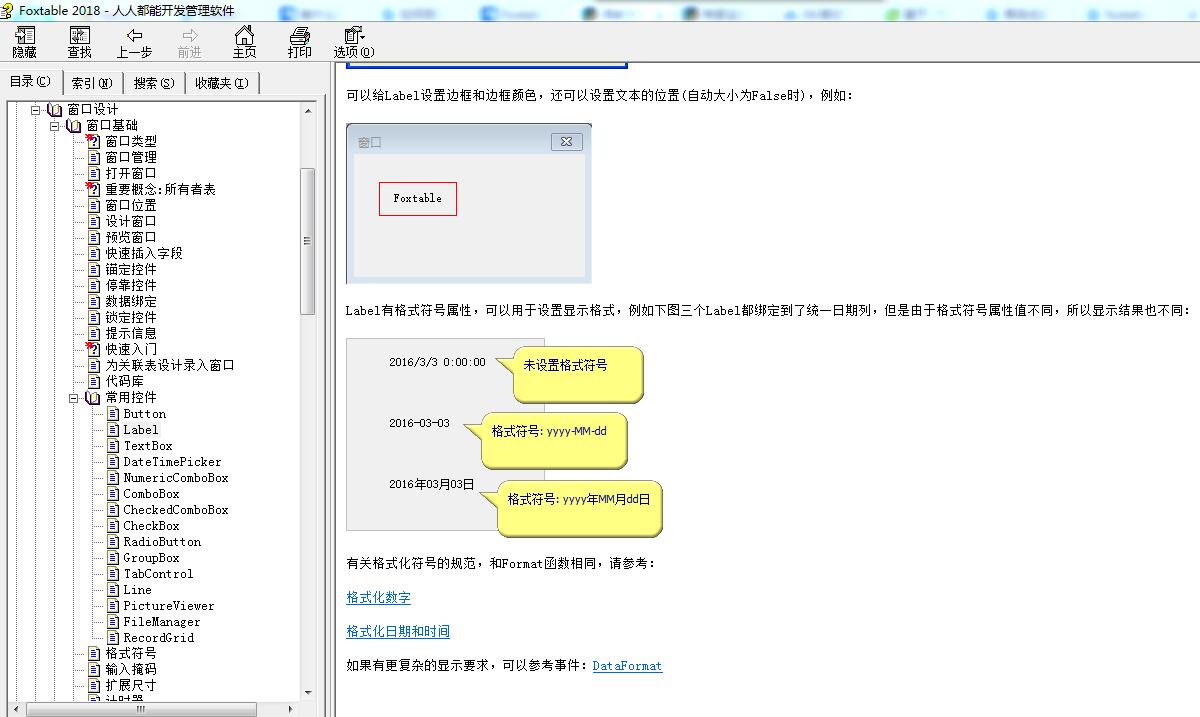1200x717 pixels.
Task: Click the page icon beside CheckBox
Action: 113,525
